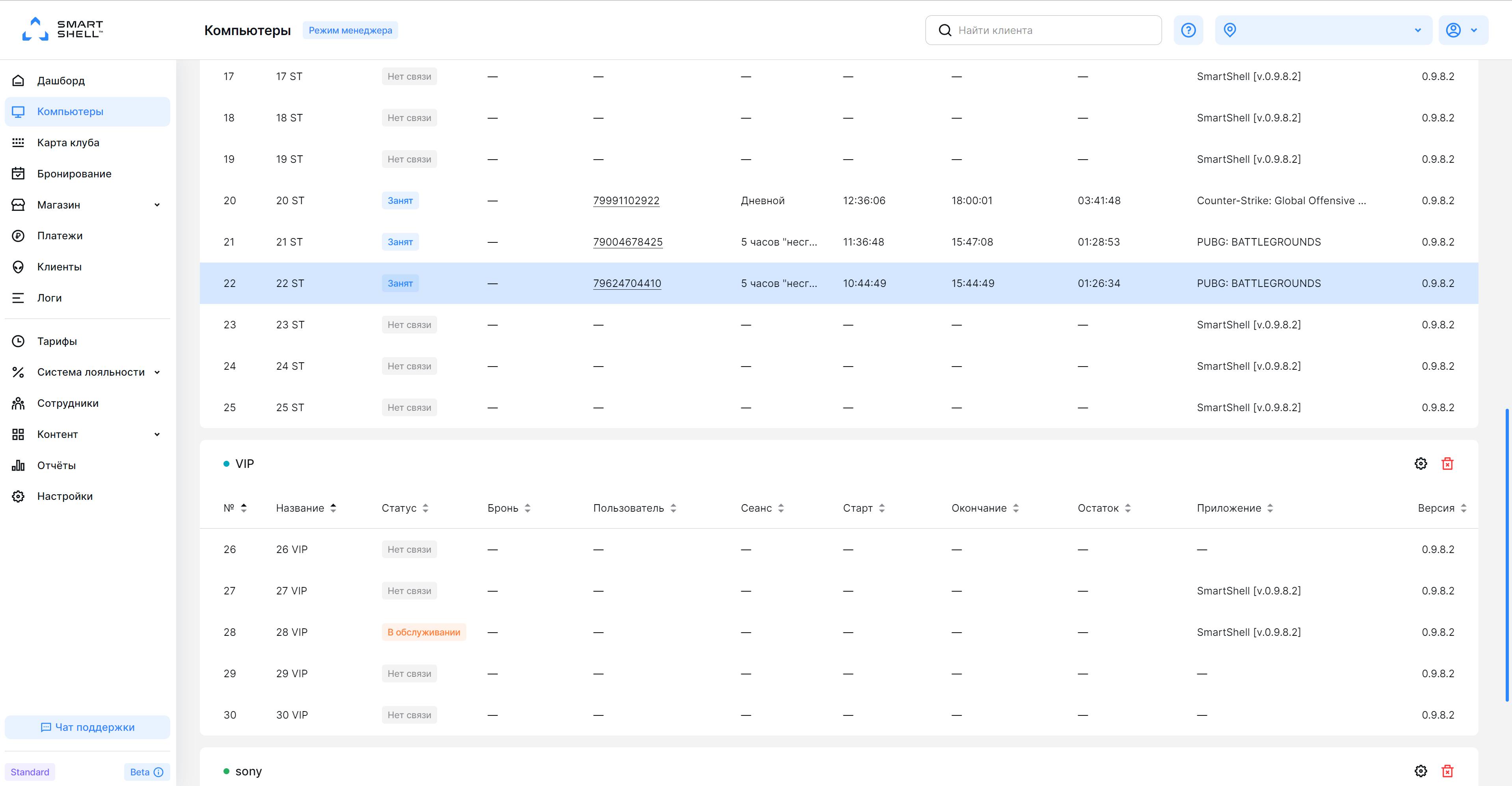This screenshot has width=1512, height=786.
Task: Open the club location dropdown
Action: pos(1323,30)
